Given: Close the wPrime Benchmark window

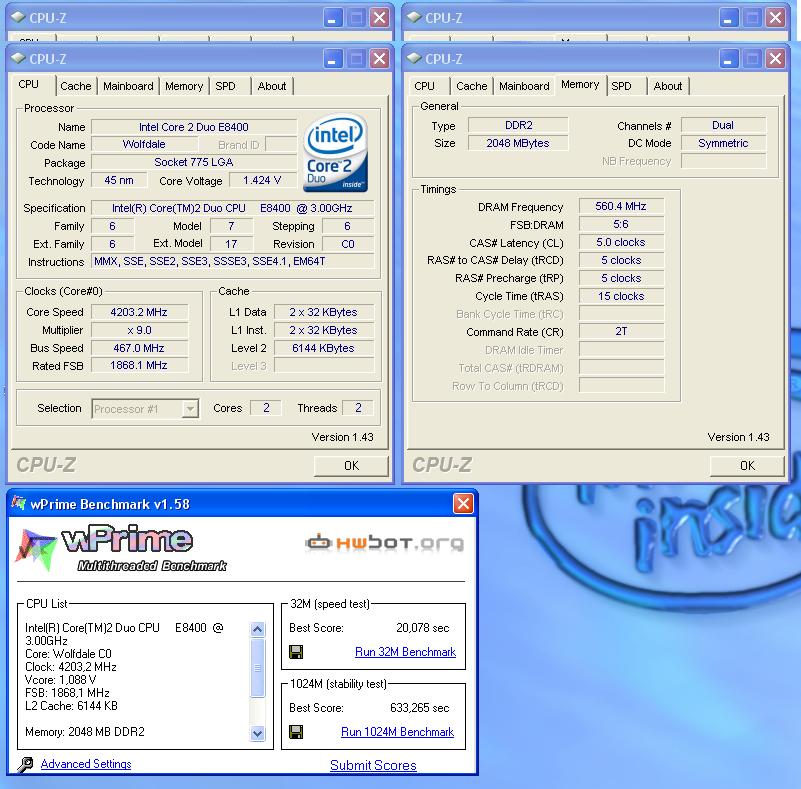Looking at the screenshot, I should click(x=463, y=504).
